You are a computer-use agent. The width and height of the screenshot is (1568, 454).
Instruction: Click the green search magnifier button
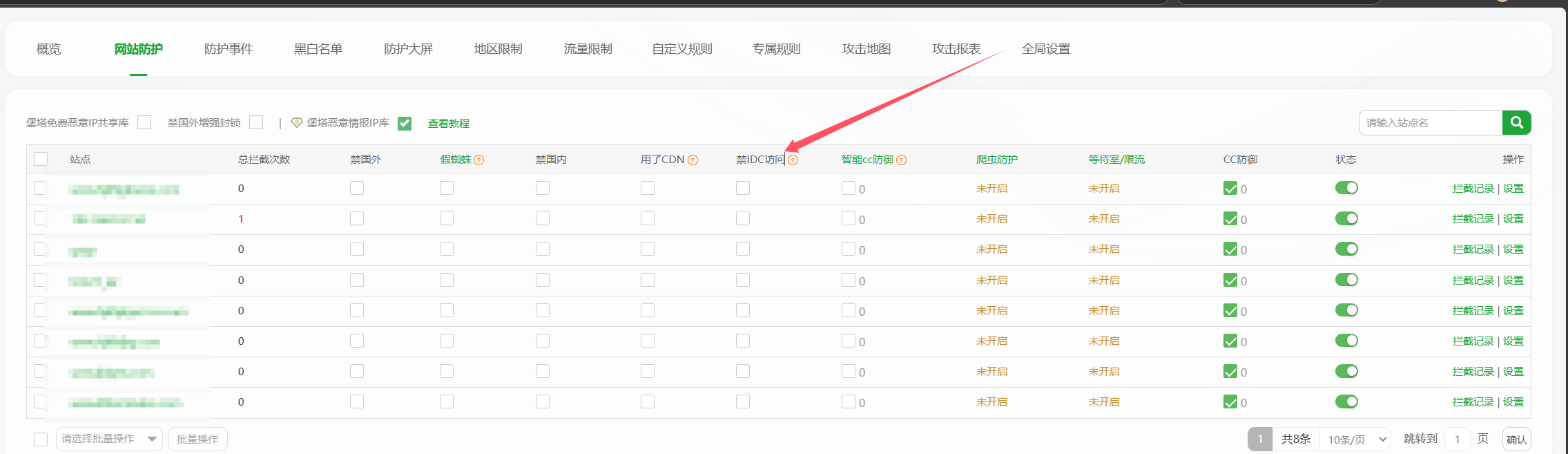click(x=1516, y=122)
